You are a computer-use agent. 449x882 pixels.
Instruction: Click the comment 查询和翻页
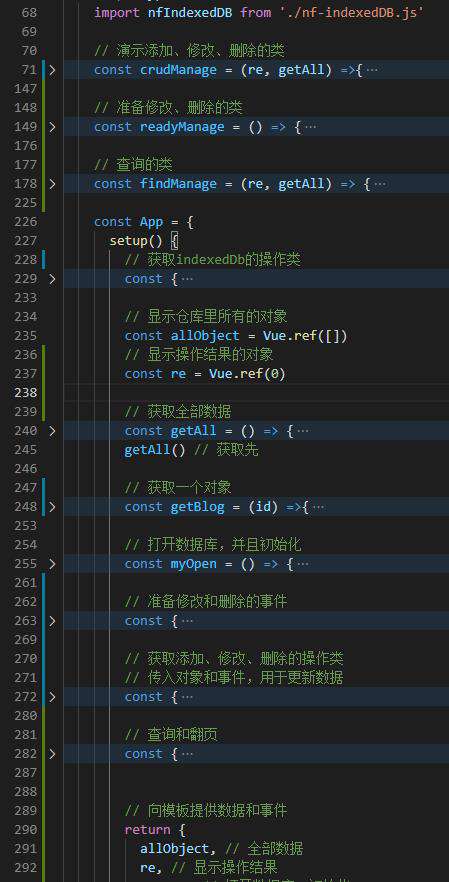pos(171,735)
